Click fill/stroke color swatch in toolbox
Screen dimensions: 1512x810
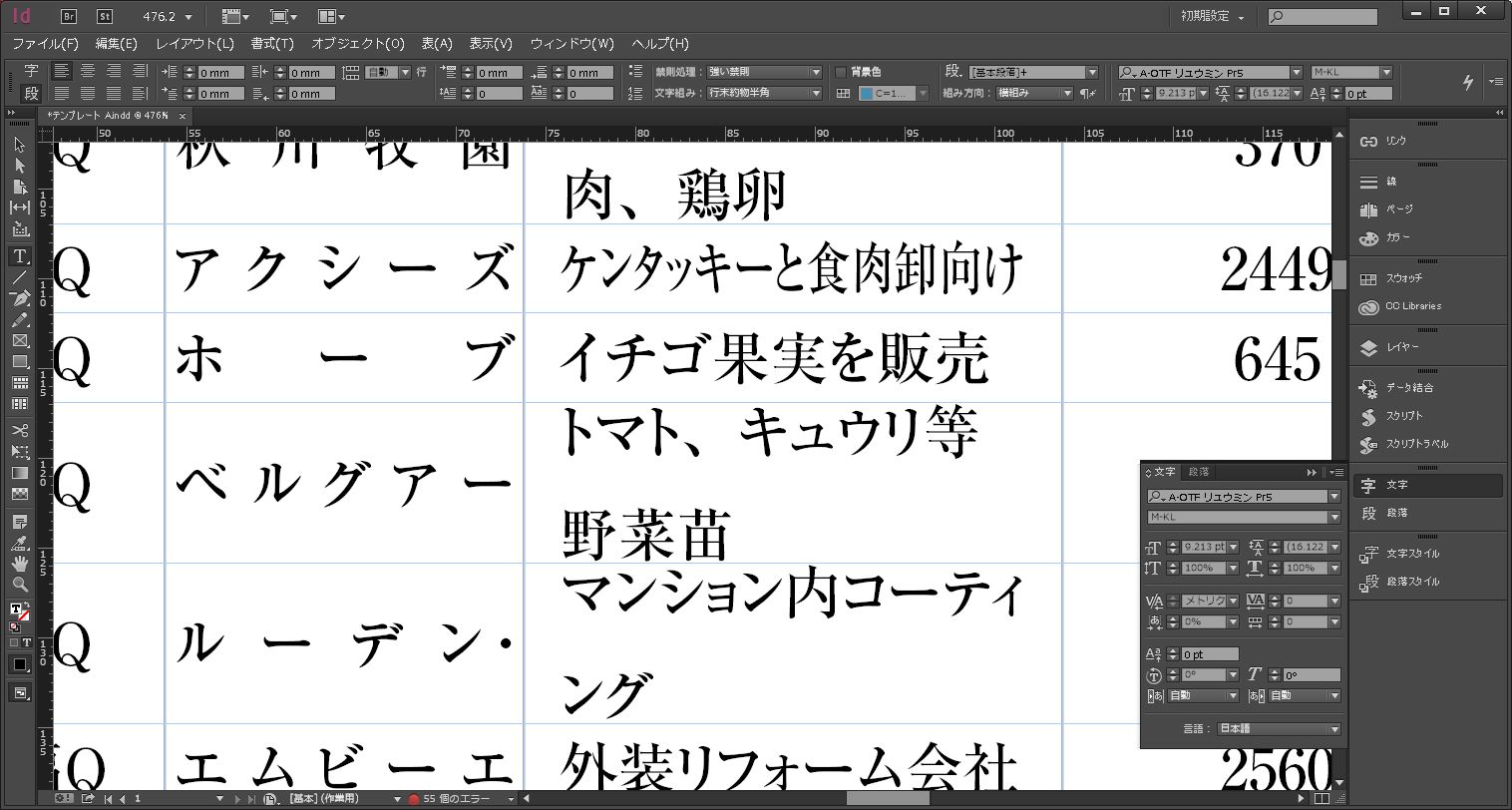click(x=19, y=610)
